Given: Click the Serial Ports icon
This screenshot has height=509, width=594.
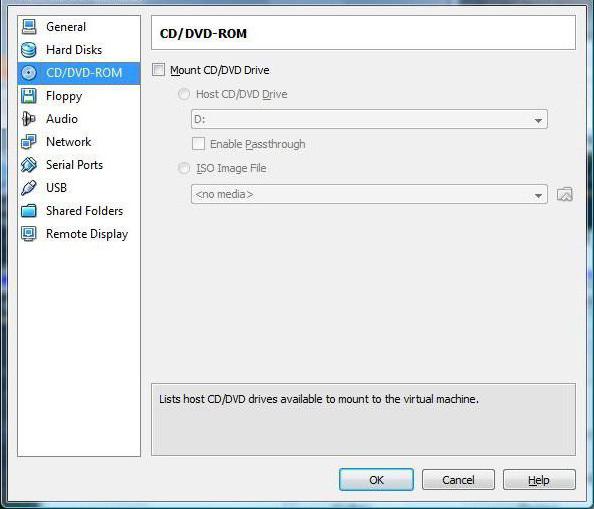Looking at the screenshot, I should (29, 165).
